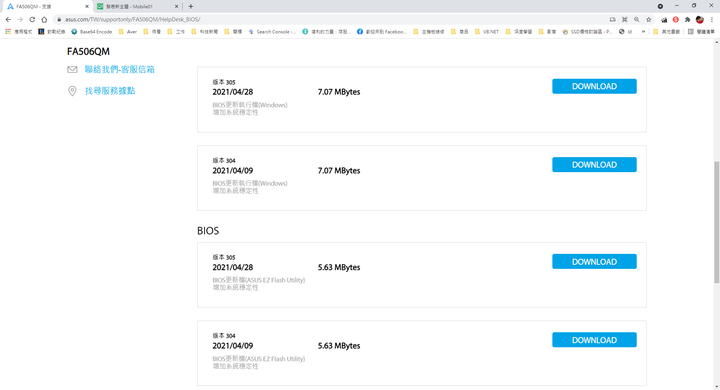The height and width of the screenshot is (390, 720).
Task: Go back with the browser back arrow
Action: point(8,20)
